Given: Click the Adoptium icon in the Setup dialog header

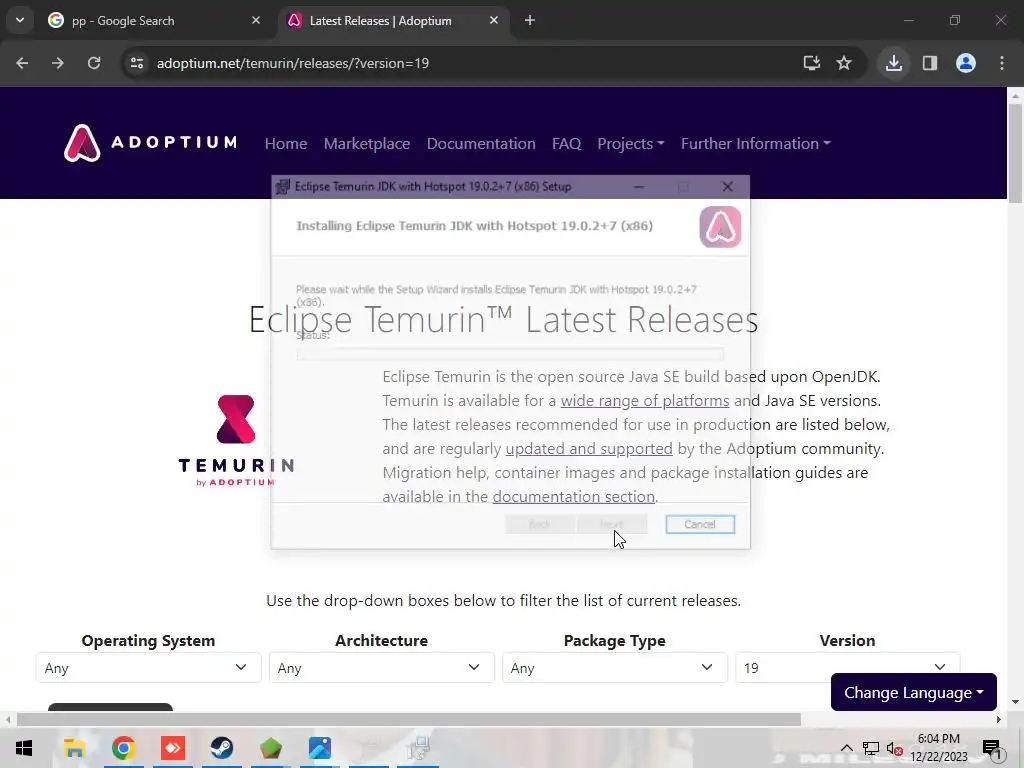Looking at the screenshot, I should pos(720,227).
